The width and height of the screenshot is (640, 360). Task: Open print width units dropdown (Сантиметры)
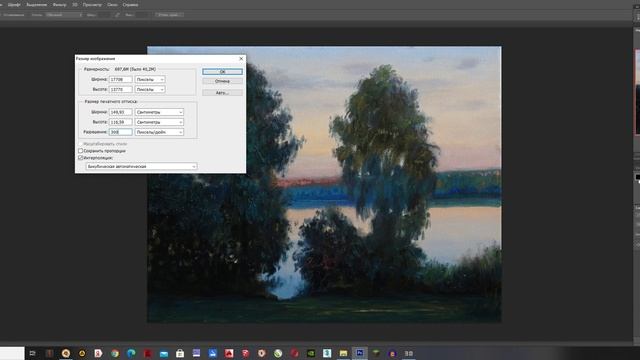click(159, 112)
